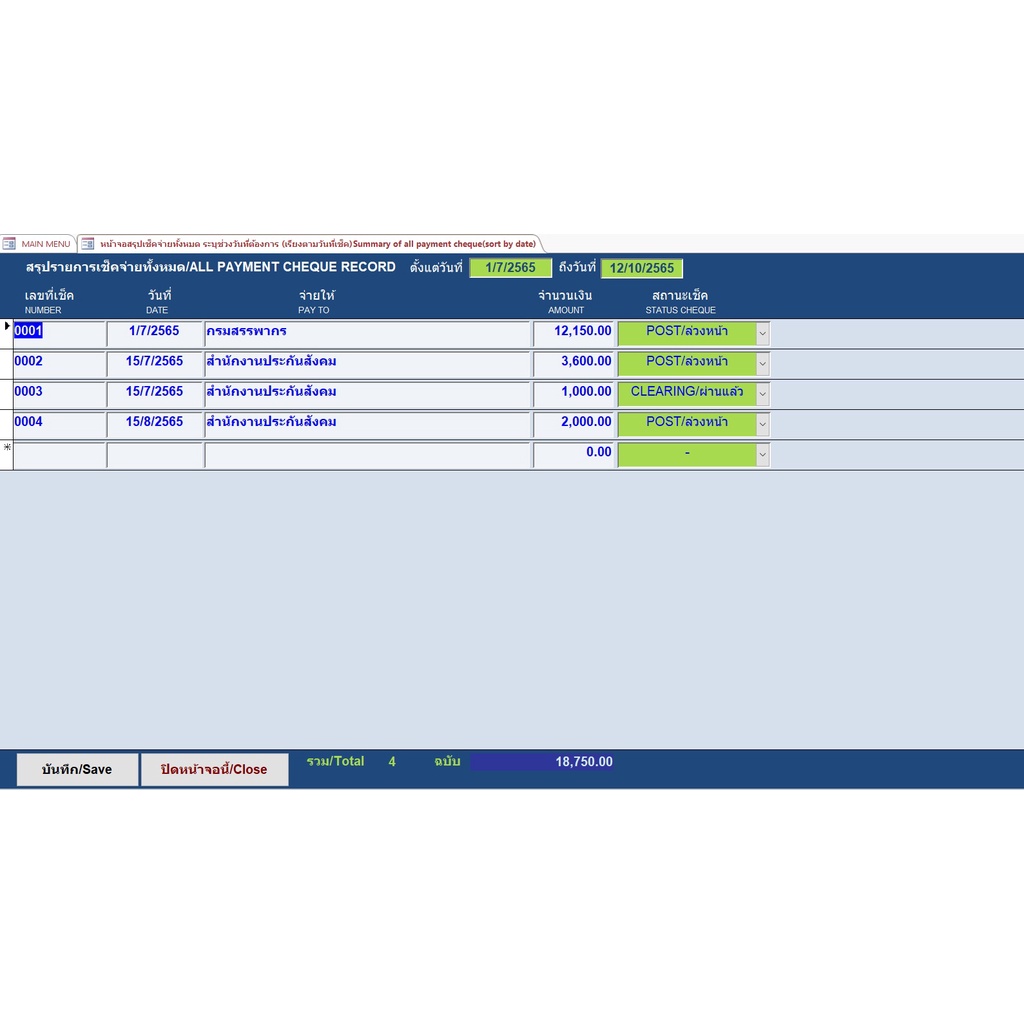This screenshot has width=1024, height=1024.
Task: Open status dropdown for cheque 0001
Action: (x=762, y=333)
